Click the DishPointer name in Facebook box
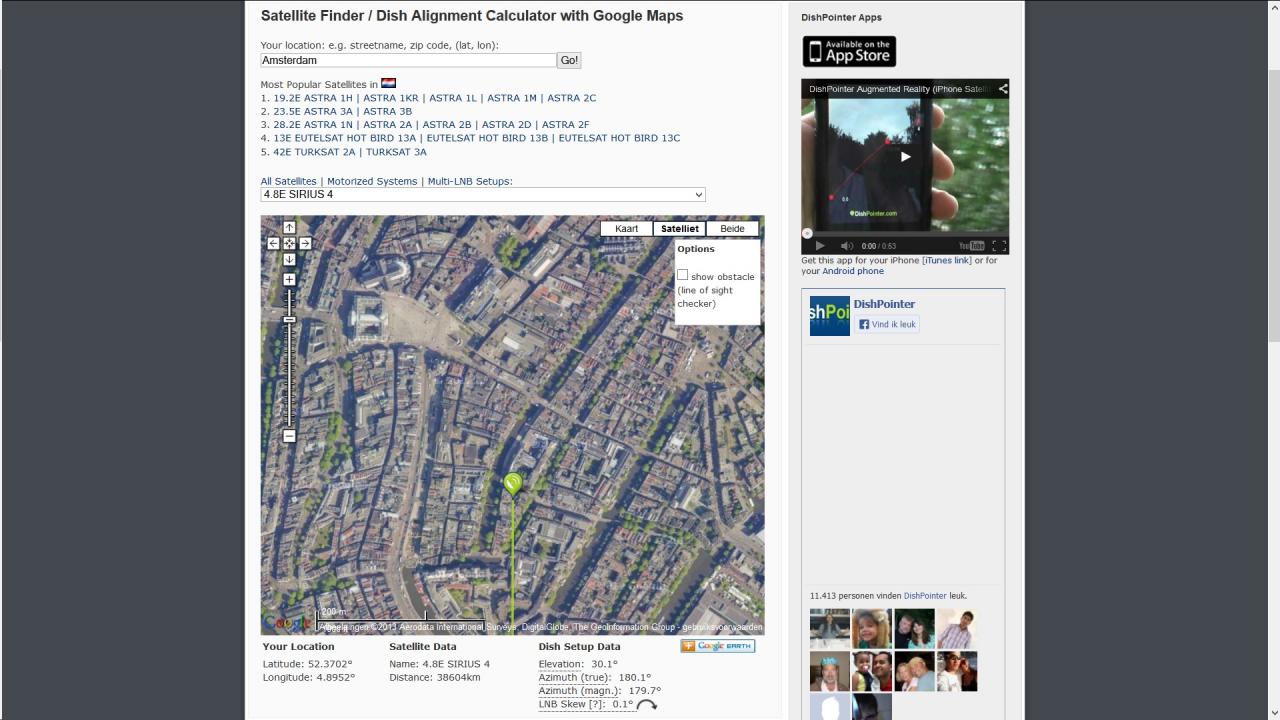The height and width of the screenshot is (720, 1280). tap(884, 304)
